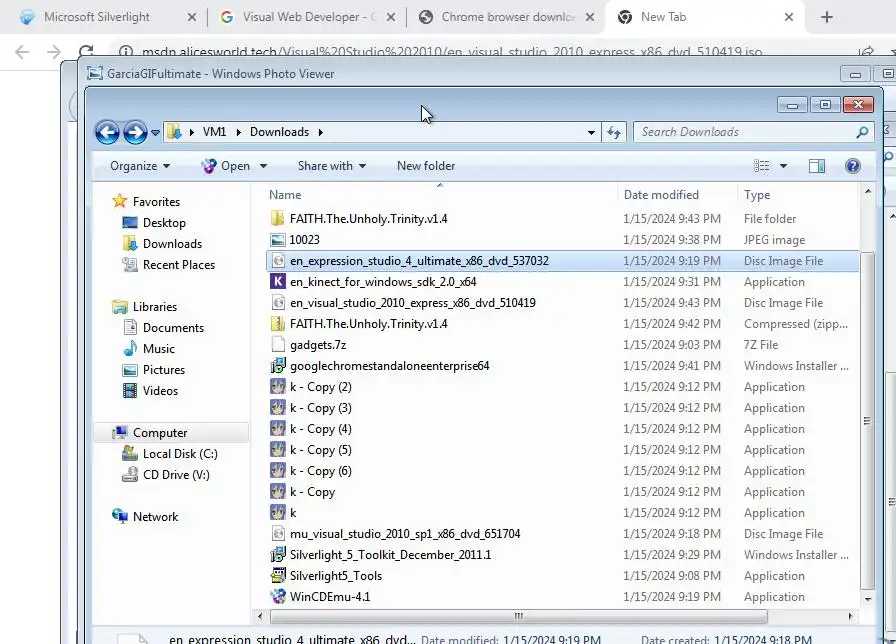
Task: Toggle the preview pane
Action: coord(817,166)
